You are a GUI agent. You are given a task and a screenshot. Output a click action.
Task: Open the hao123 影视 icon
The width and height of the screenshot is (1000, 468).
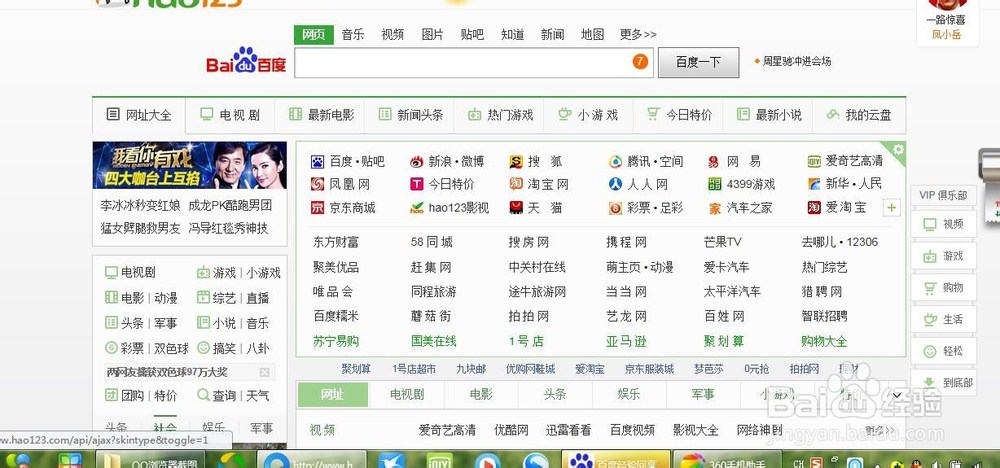pyautogui.click(x=416, y=208)
